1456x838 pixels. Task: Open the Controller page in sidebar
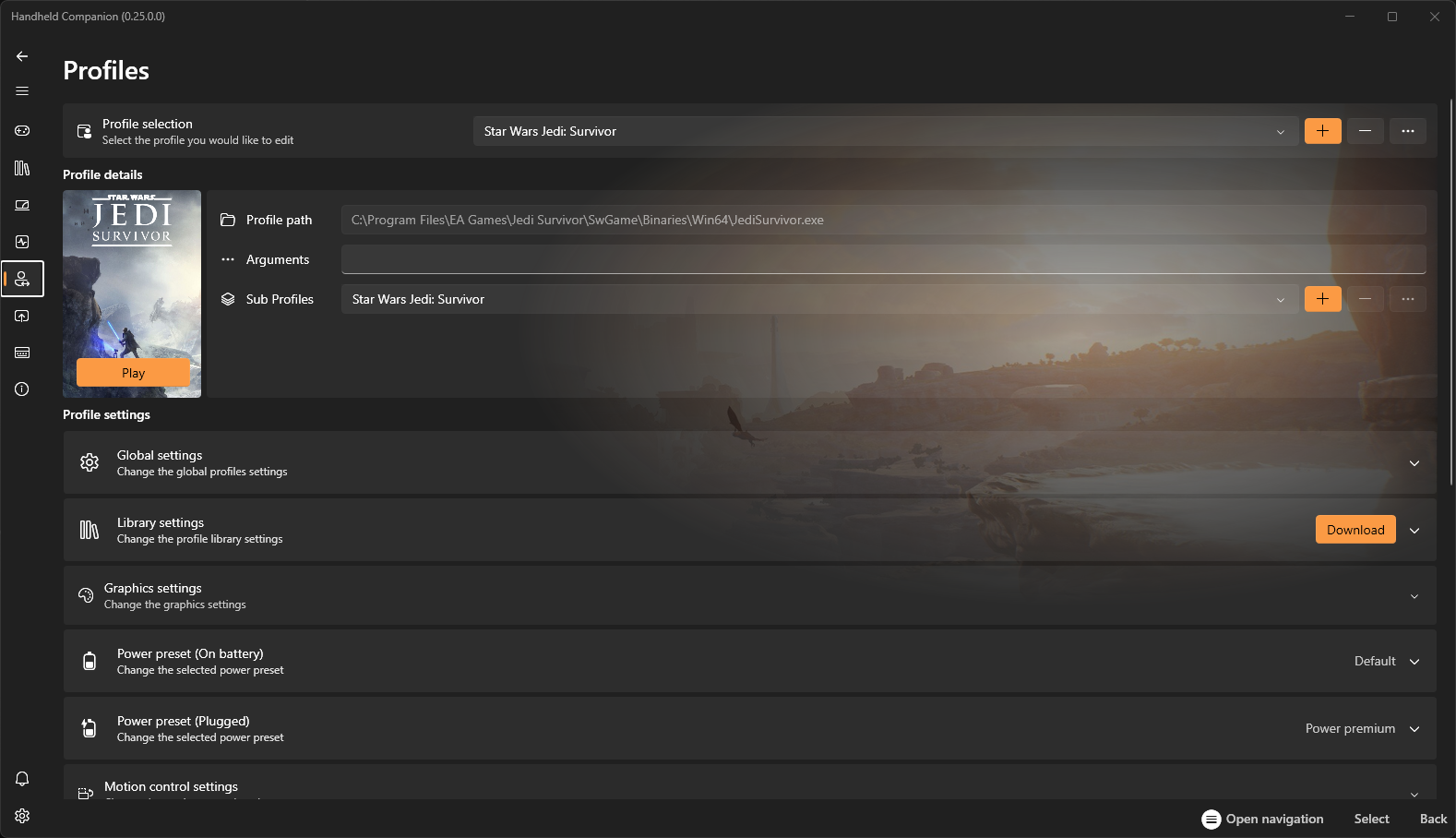click(22, 131)
